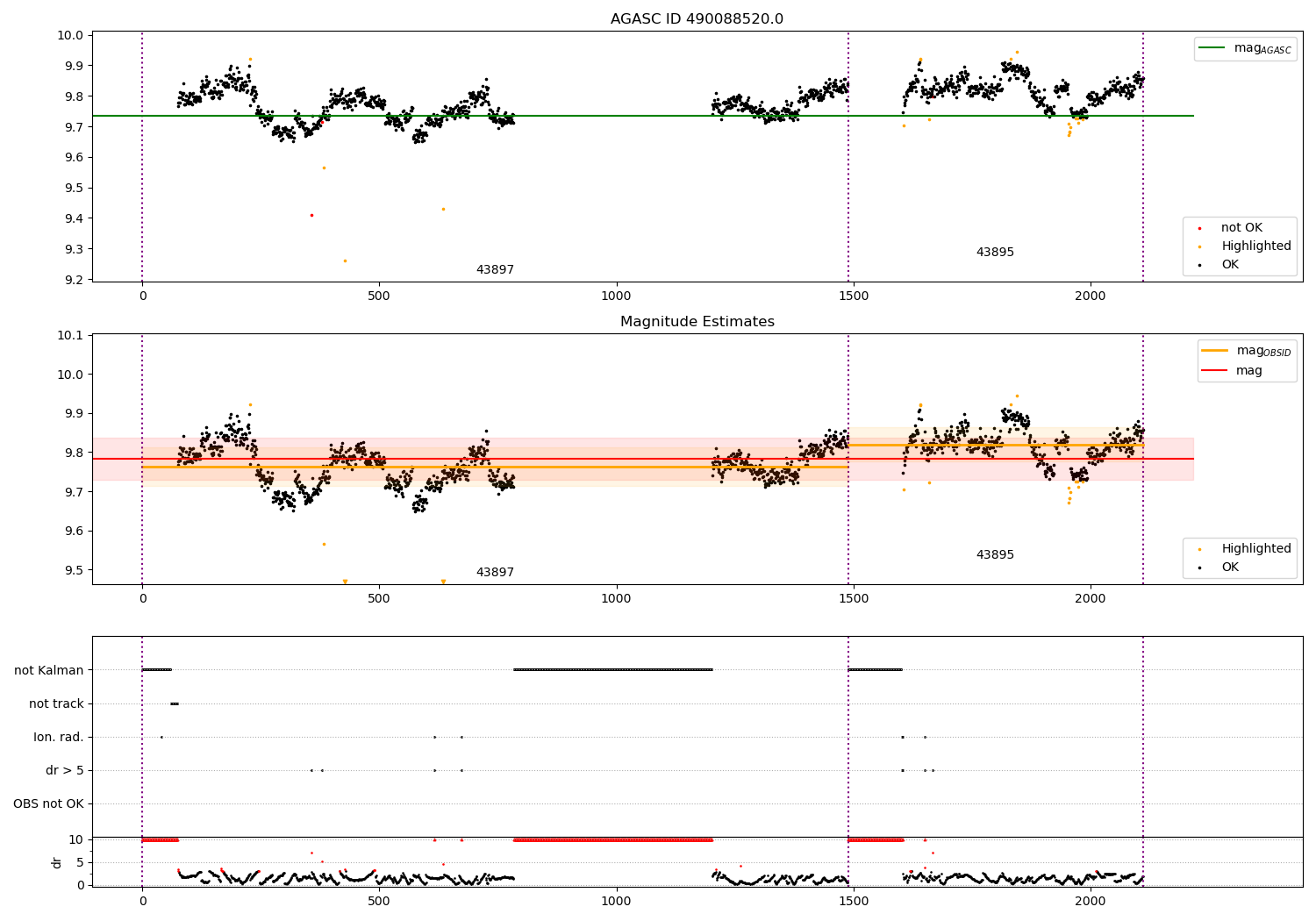1316x921 pixels.
Task: Click x-tick "500" under the dr plot
Action: (379, 902)
